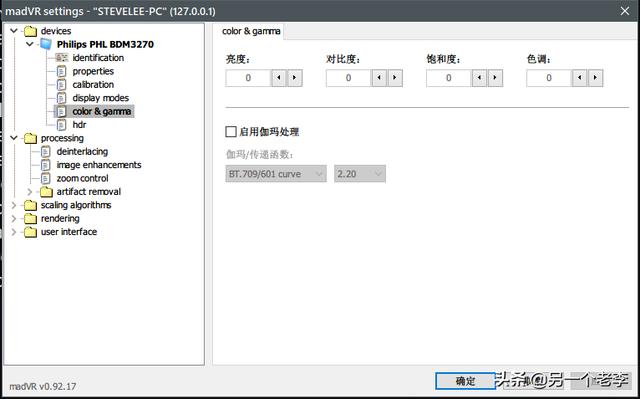
Task: Open zoom control settings page
Action: tap(82, 178)
